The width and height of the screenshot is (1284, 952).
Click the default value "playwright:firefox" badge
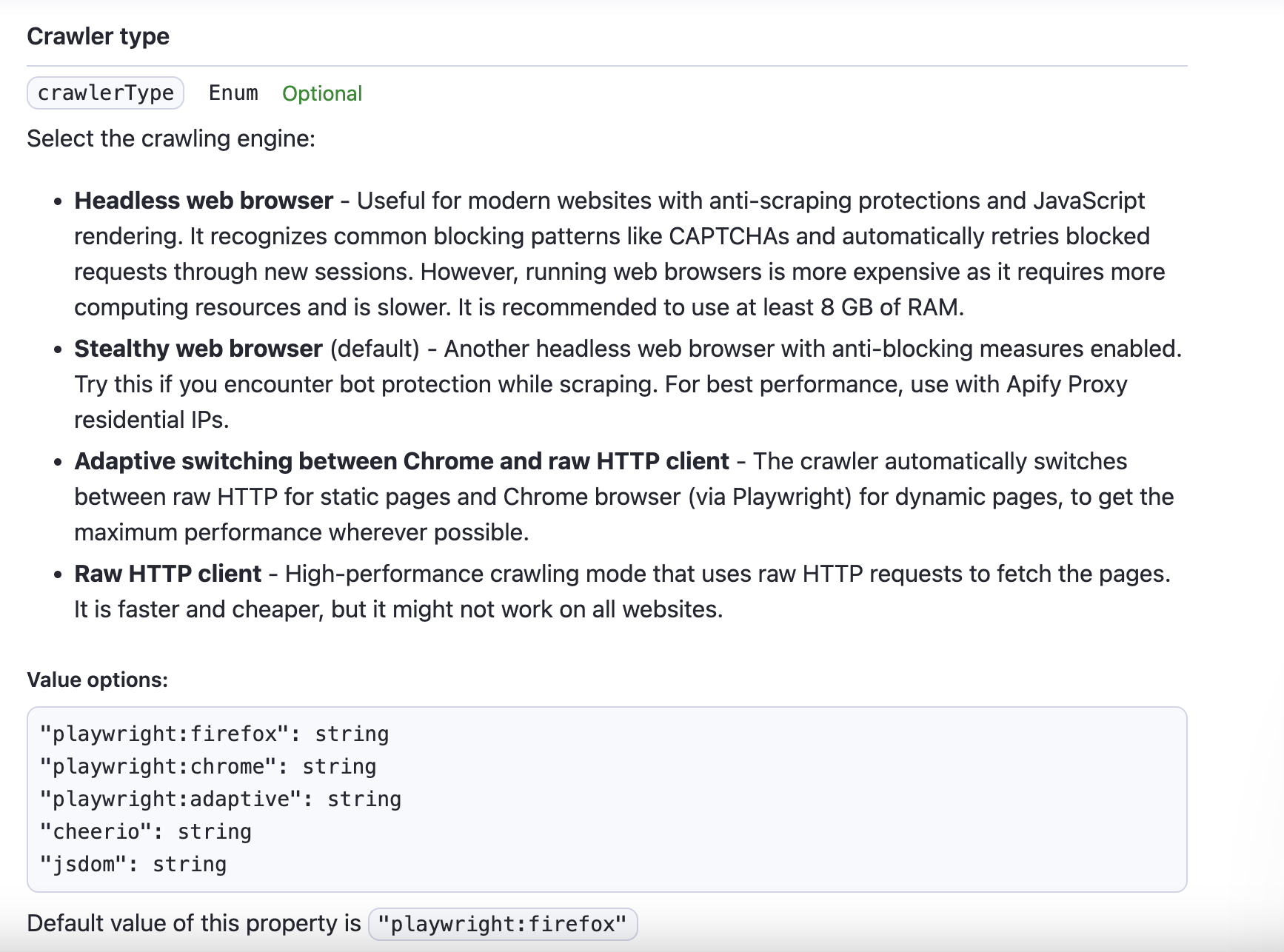coord(503,924)
